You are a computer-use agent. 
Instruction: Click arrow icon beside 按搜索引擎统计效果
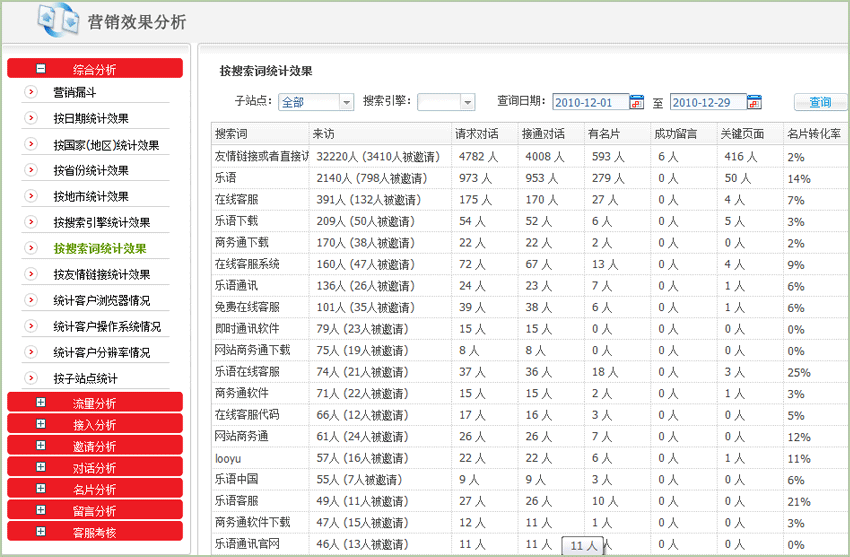tap(31, 222)
